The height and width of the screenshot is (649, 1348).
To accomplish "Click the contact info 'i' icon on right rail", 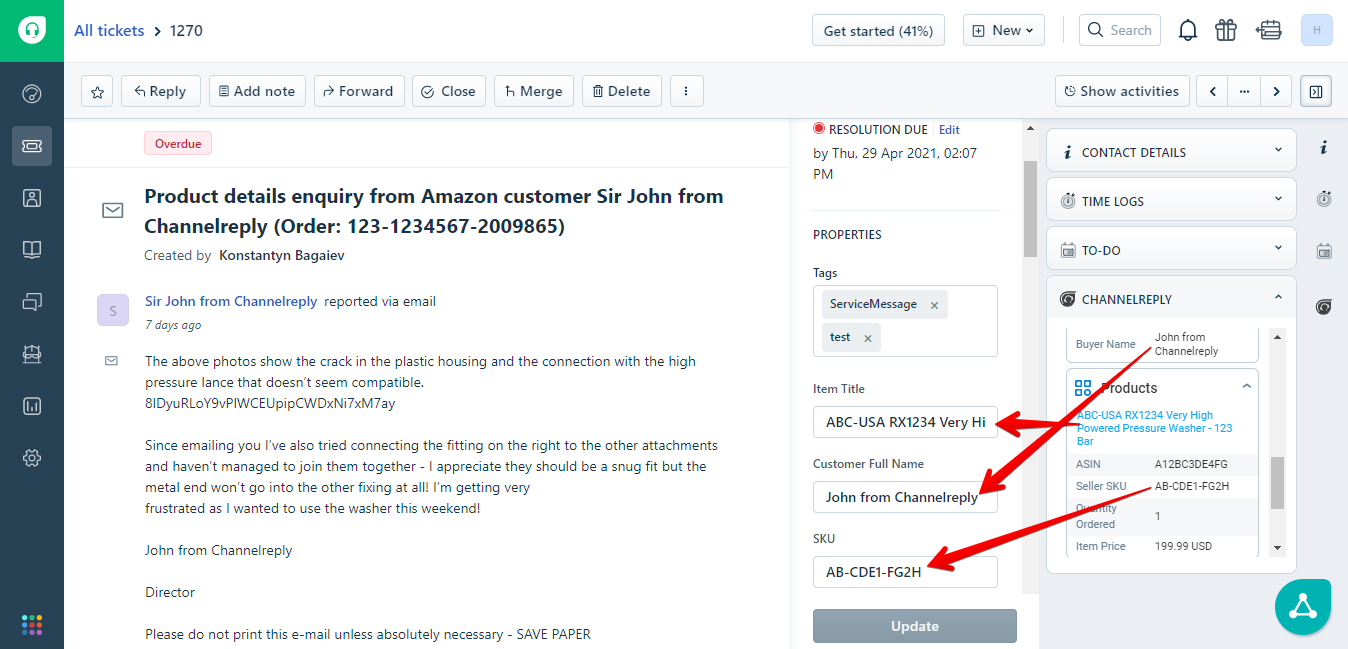I will (x=1324, y=148).
